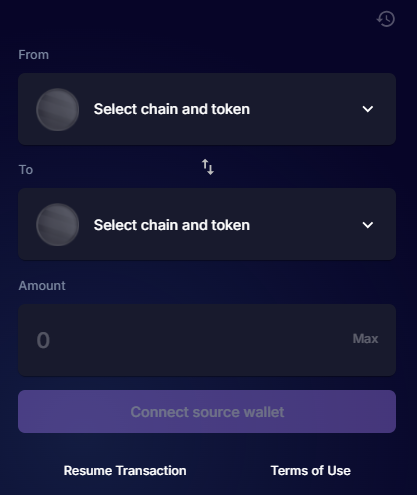Select "Select chain and token" text under To
Viewport: 417px width, 495px height.
pyautogui.click(x=172, y=225)
